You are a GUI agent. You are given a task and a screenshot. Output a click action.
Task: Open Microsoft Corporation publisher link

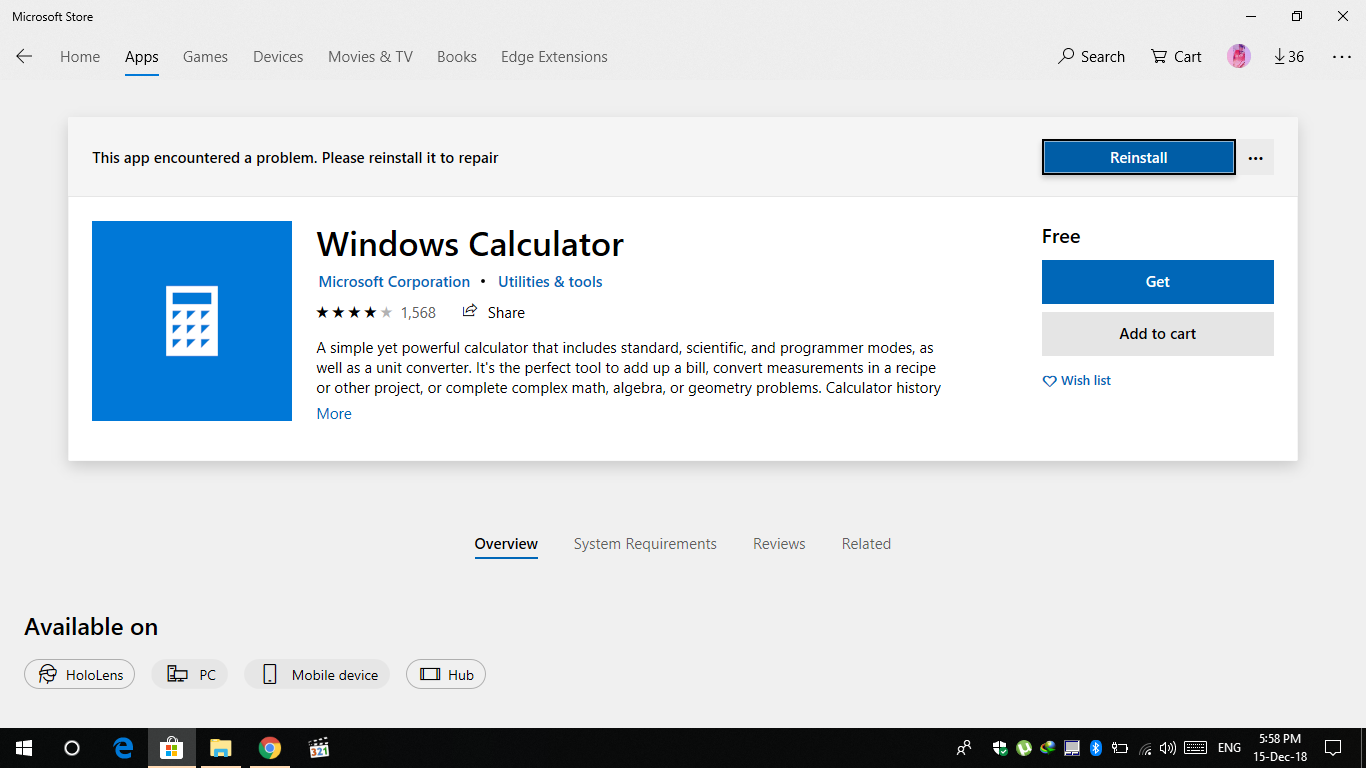coord(394,282)
